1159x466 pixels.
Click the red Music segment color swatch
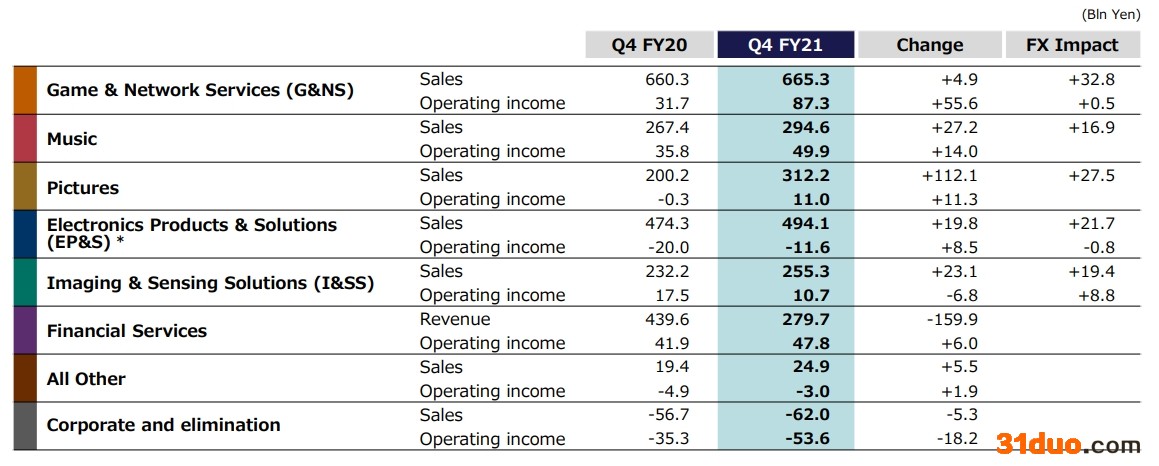[25, 138]
